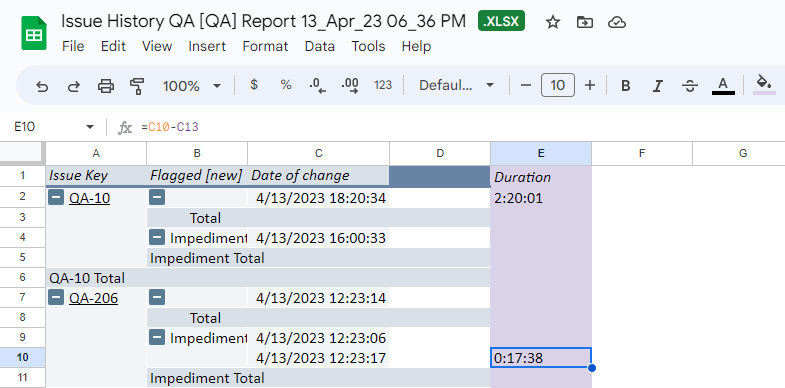Collapse the blank flagged group in row 2

157,198
